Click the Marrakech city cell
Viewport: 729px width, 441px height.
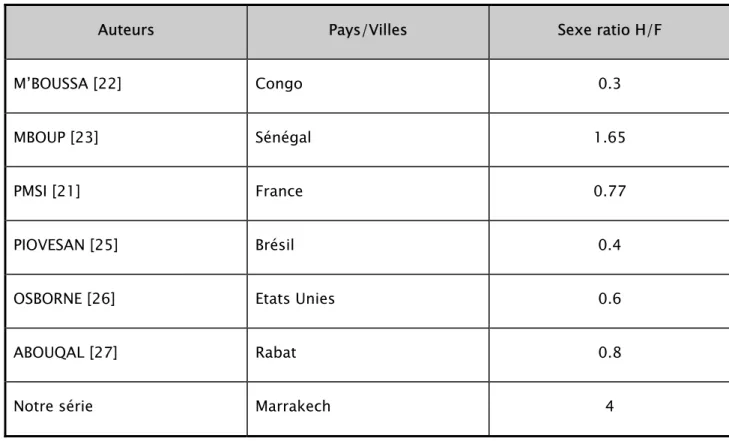point(368,409)
